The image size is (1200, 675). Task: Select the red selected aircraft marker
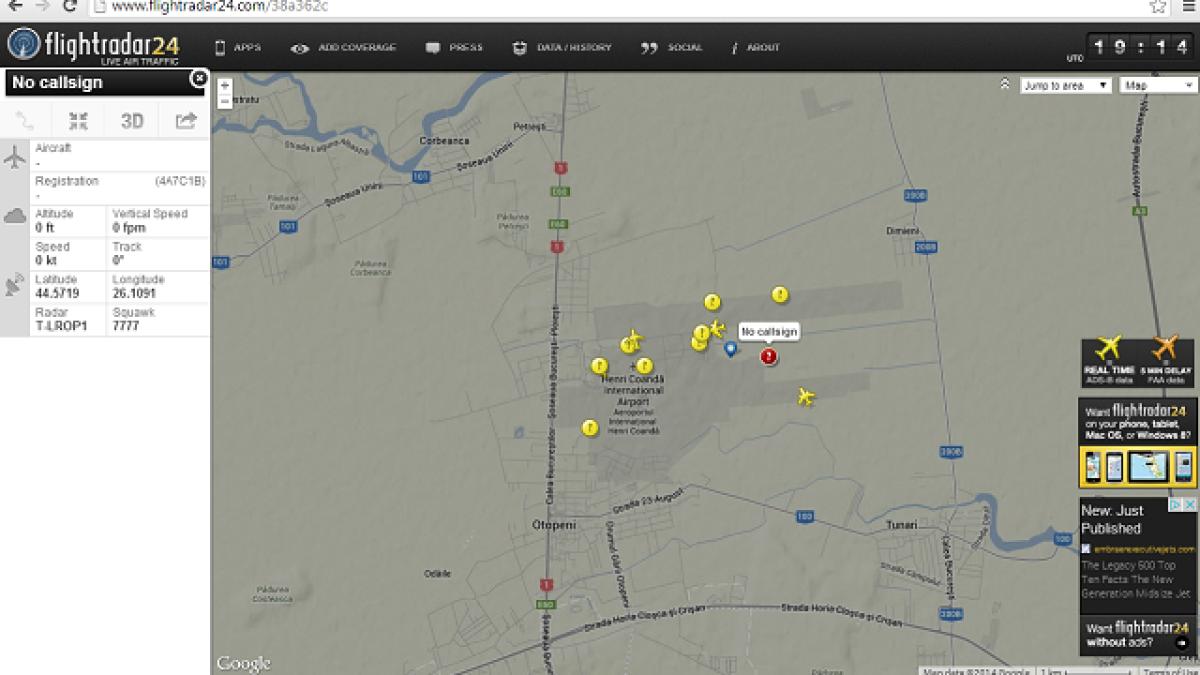(x=768, y=356)
